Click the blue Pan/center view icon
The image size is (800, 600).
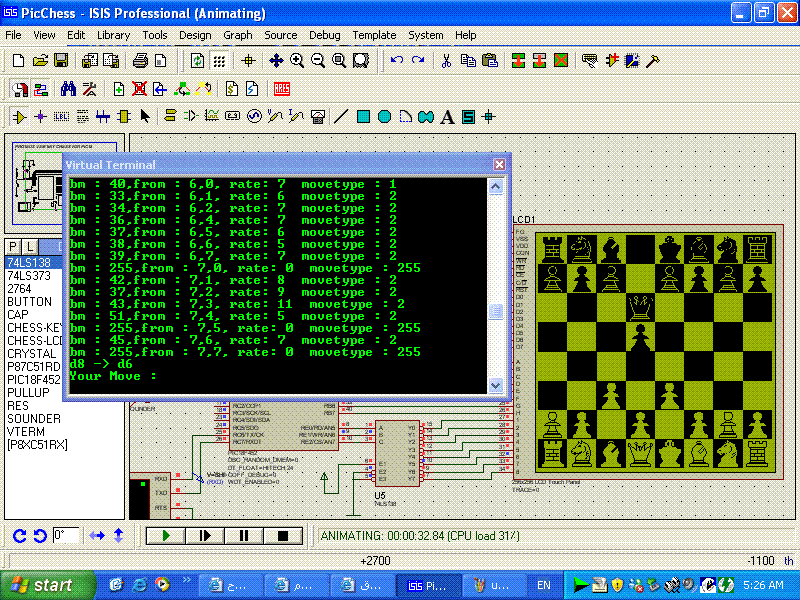tap(276, 61)
